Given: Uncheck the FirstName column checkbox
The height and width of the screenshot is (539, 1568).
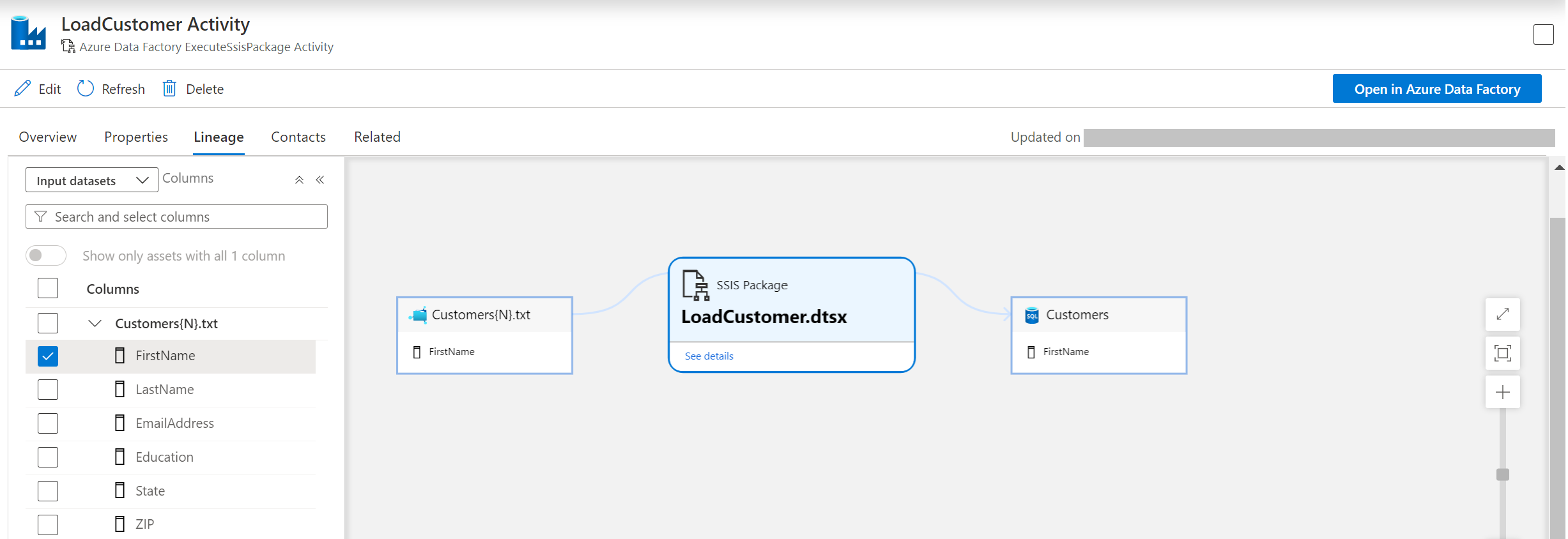Looking at the screenshot, I should (48, 356).
